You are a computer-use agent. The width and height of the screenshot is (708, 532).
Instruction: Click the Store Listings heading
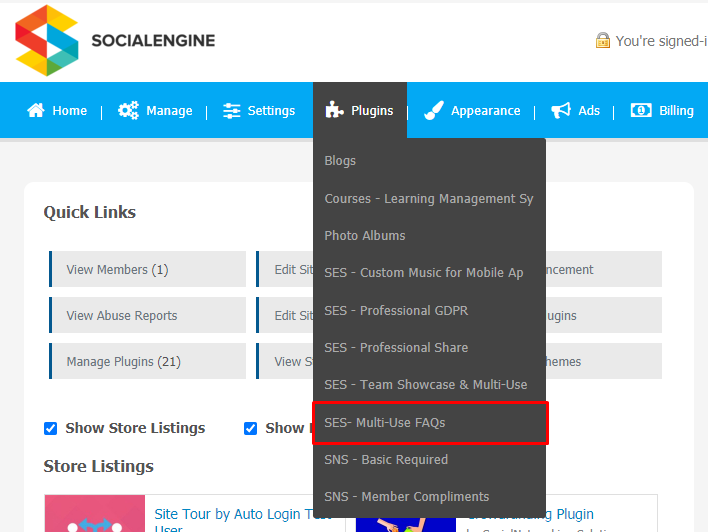coord(98,466)
